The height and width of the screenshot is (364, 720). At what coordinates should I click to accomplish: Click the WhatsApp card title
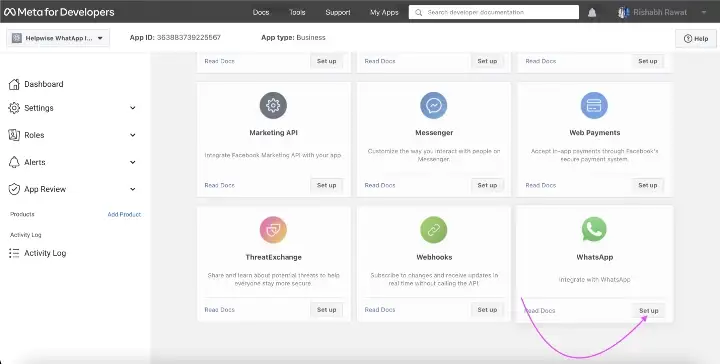tap(594, 257)
